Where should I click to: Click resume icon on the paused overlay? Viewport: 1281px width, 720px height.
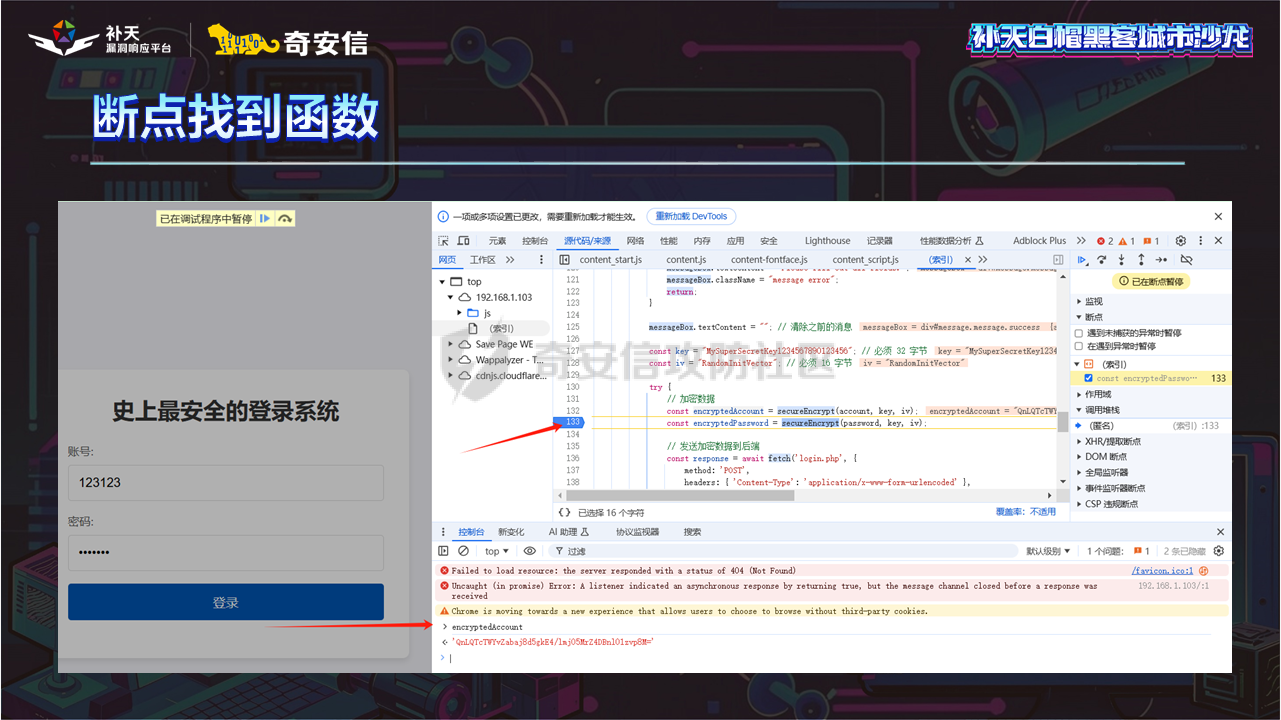pyautogui.click(x=265, y=219)
